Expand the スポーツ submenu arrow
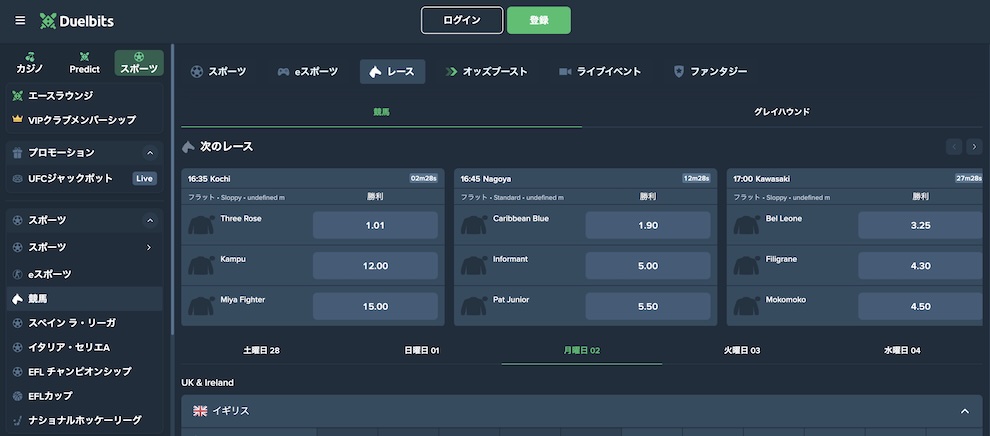Image resolution: width=990 pixels, height=436 pixels. pyautogui.click(x=149, y=247)
